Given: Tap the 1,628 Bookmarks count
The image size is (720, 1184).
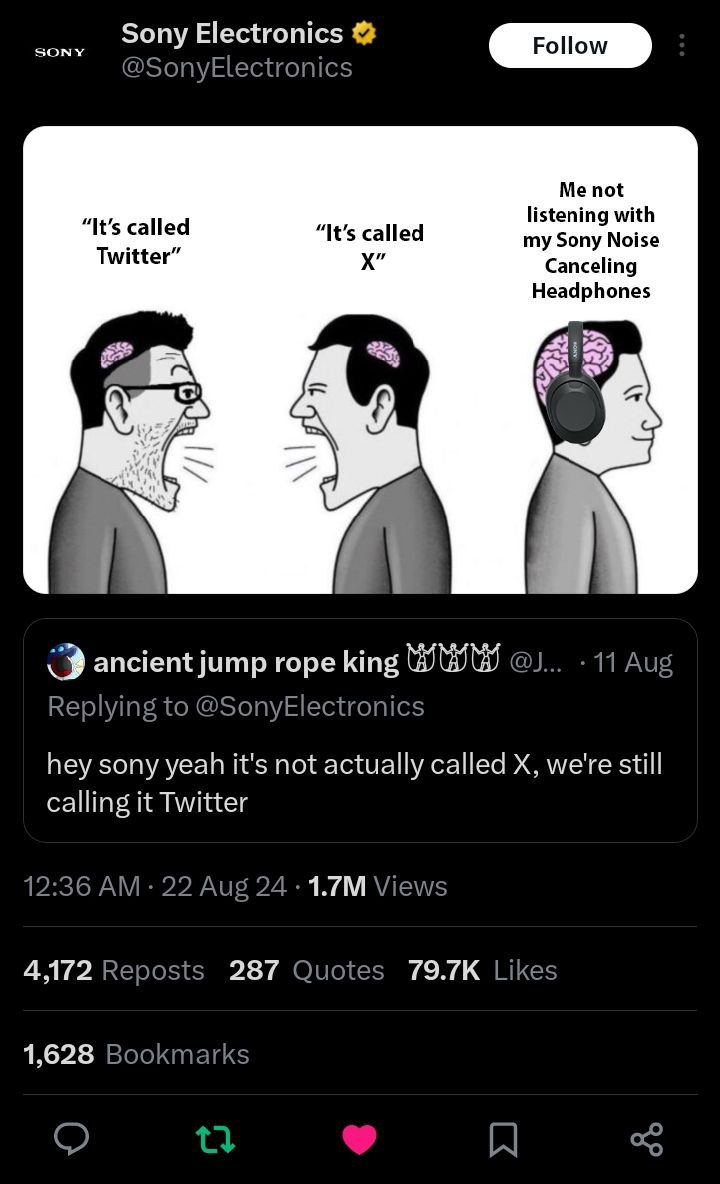Looking at the screenshot, I should coord(136,1054).
